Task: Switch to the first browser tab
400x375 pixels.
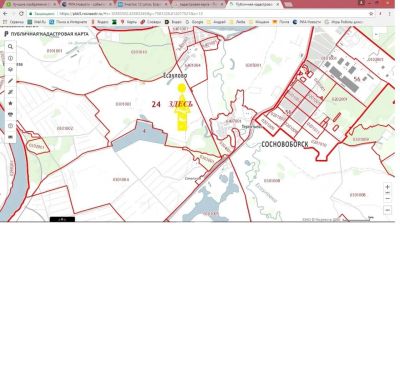Action: point(31,4)
